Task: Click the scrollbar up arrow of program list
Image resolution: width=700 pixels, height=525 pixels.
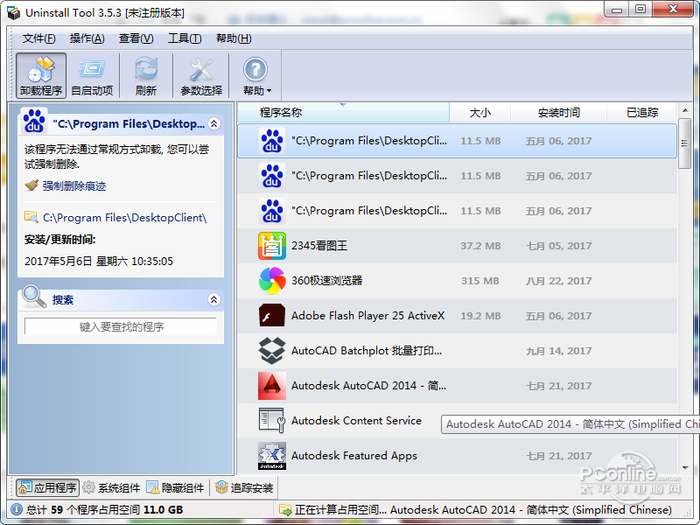Action: point(685,110)
